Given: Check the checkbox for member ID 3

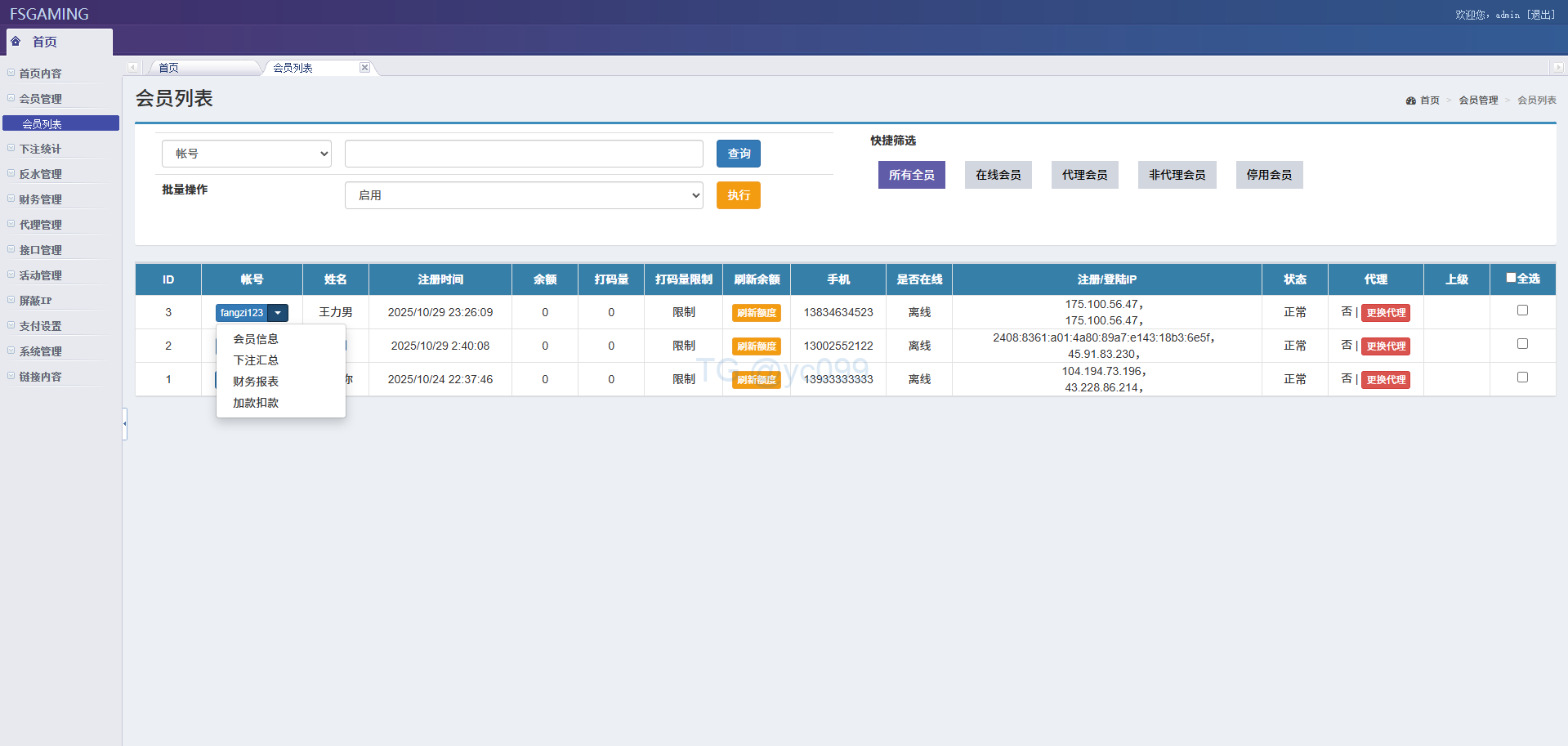Looking at the screenshot, I should pyautogui.click(x=1522, y=310).
